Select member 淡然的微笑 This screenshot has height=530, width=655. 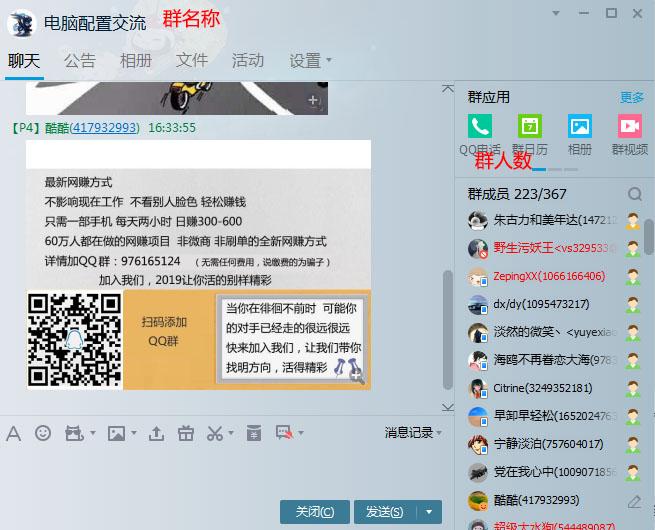554,332
